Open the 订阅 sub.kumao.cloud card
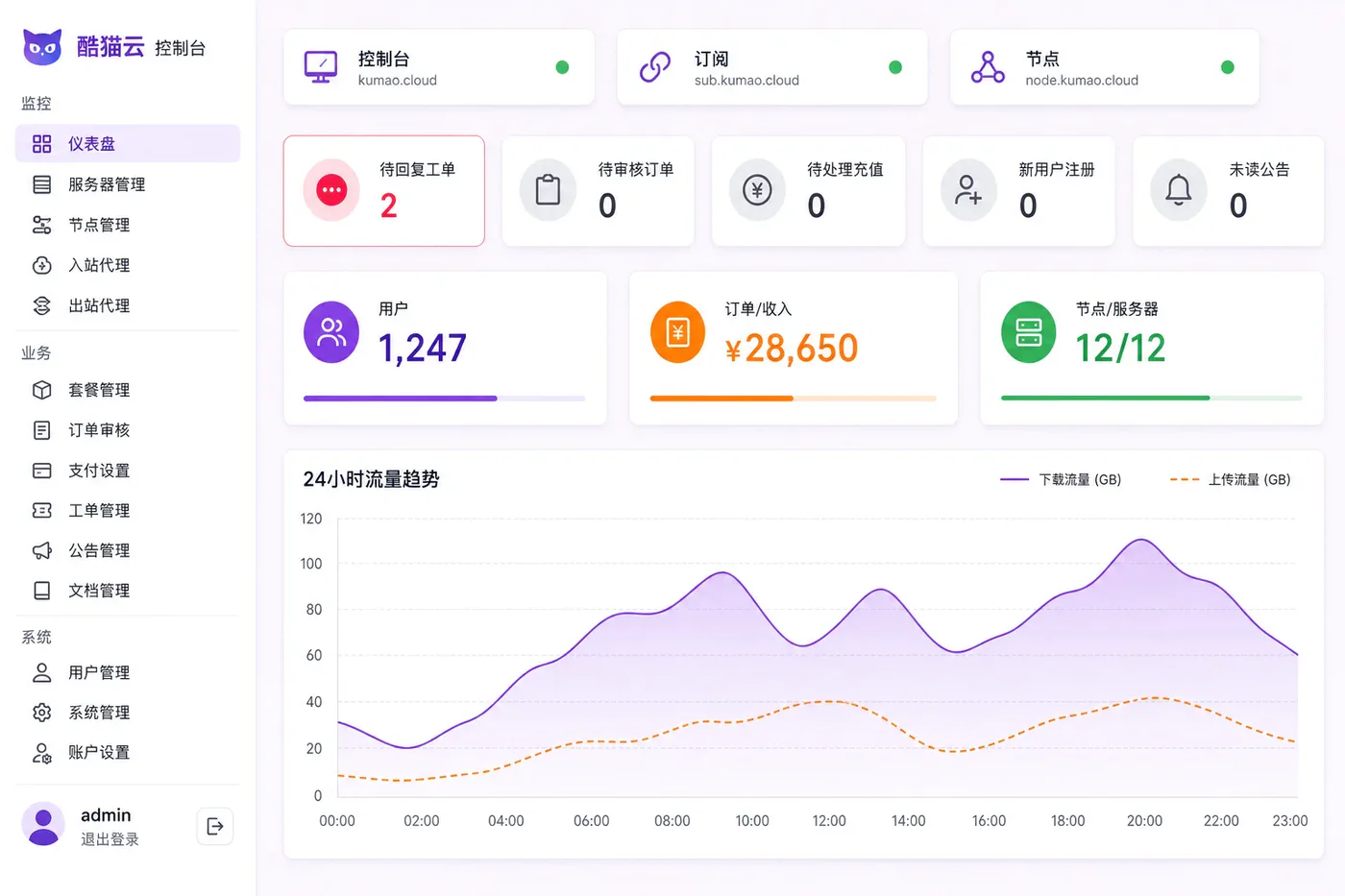This screenshot has width=1345, height=896. (772, 67)
